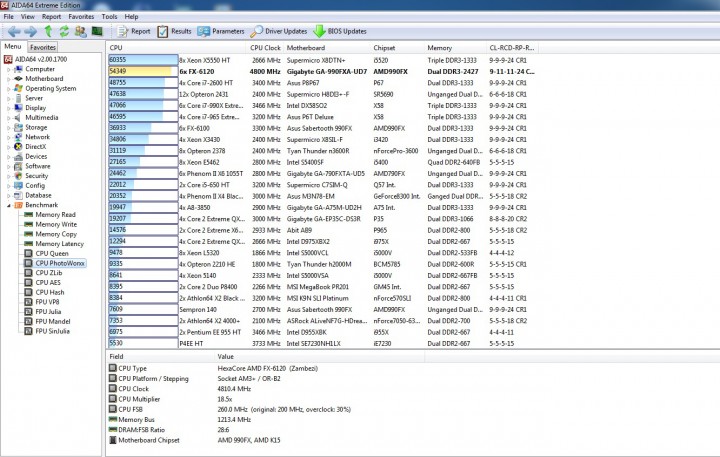Go back with the left arrow icon
720x457 pixels.
(14, 31)
